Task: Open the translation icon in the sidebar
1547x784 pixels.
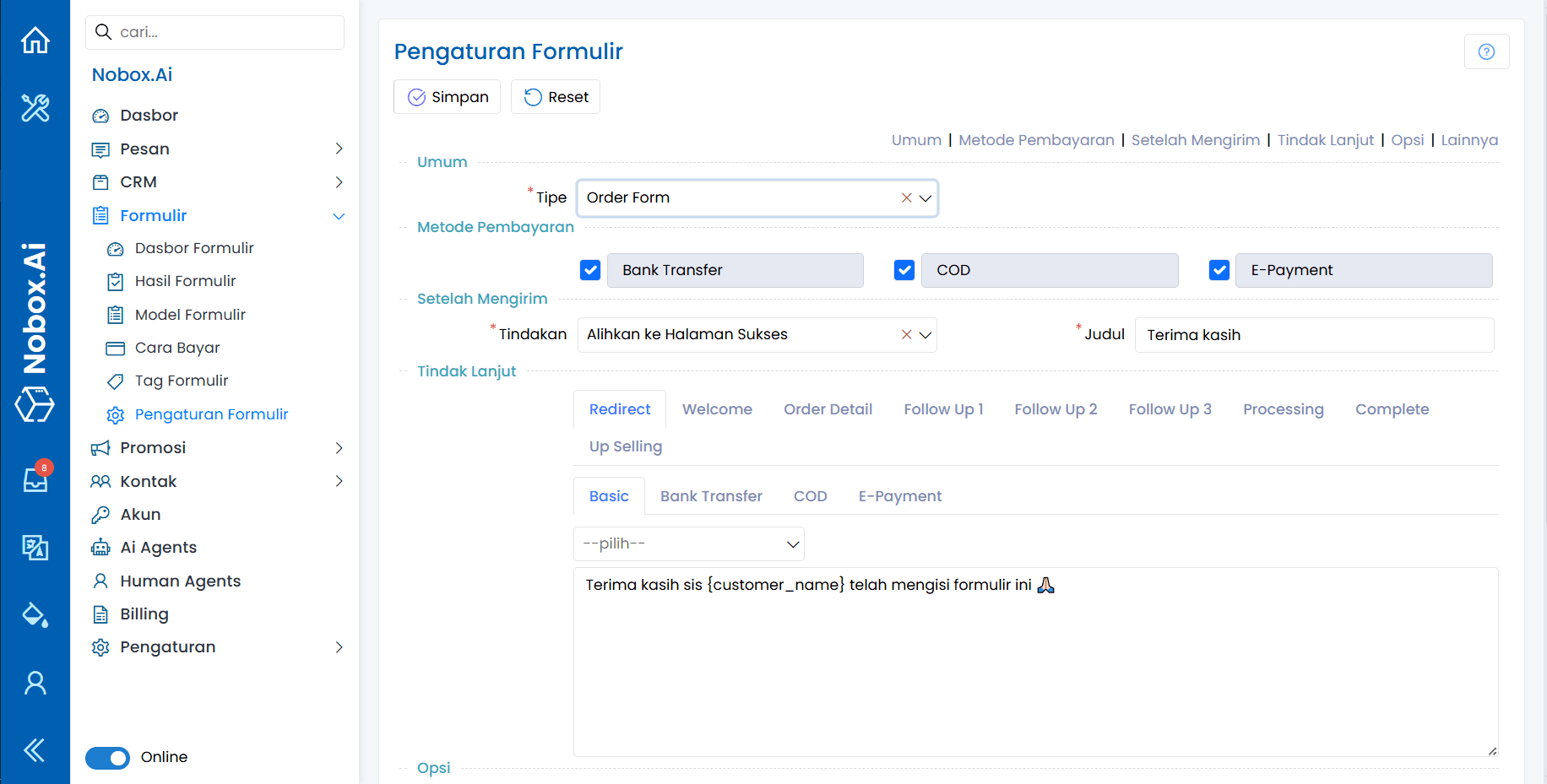Action: [x=35, y=547]
